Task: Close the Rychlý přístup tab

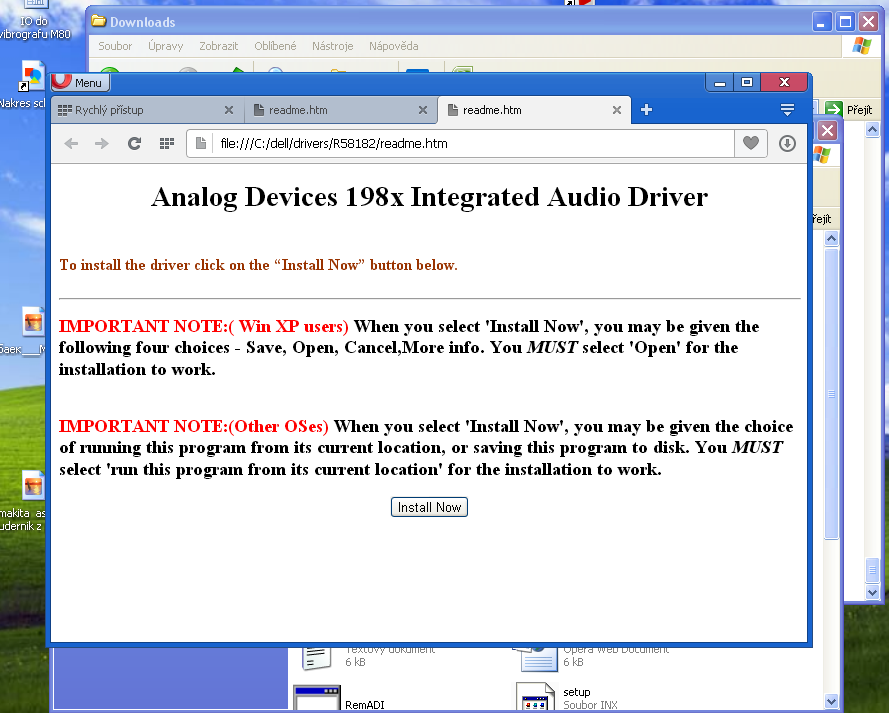Action: (x=229, y=110)
